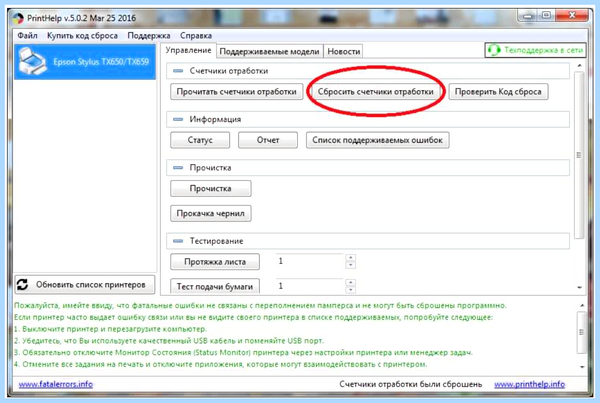The height and width of the screenshot is (403, 600).
Task: Click Прочитать счетчики отработки button
Action: pyautogui.click(x=236, y=92)
